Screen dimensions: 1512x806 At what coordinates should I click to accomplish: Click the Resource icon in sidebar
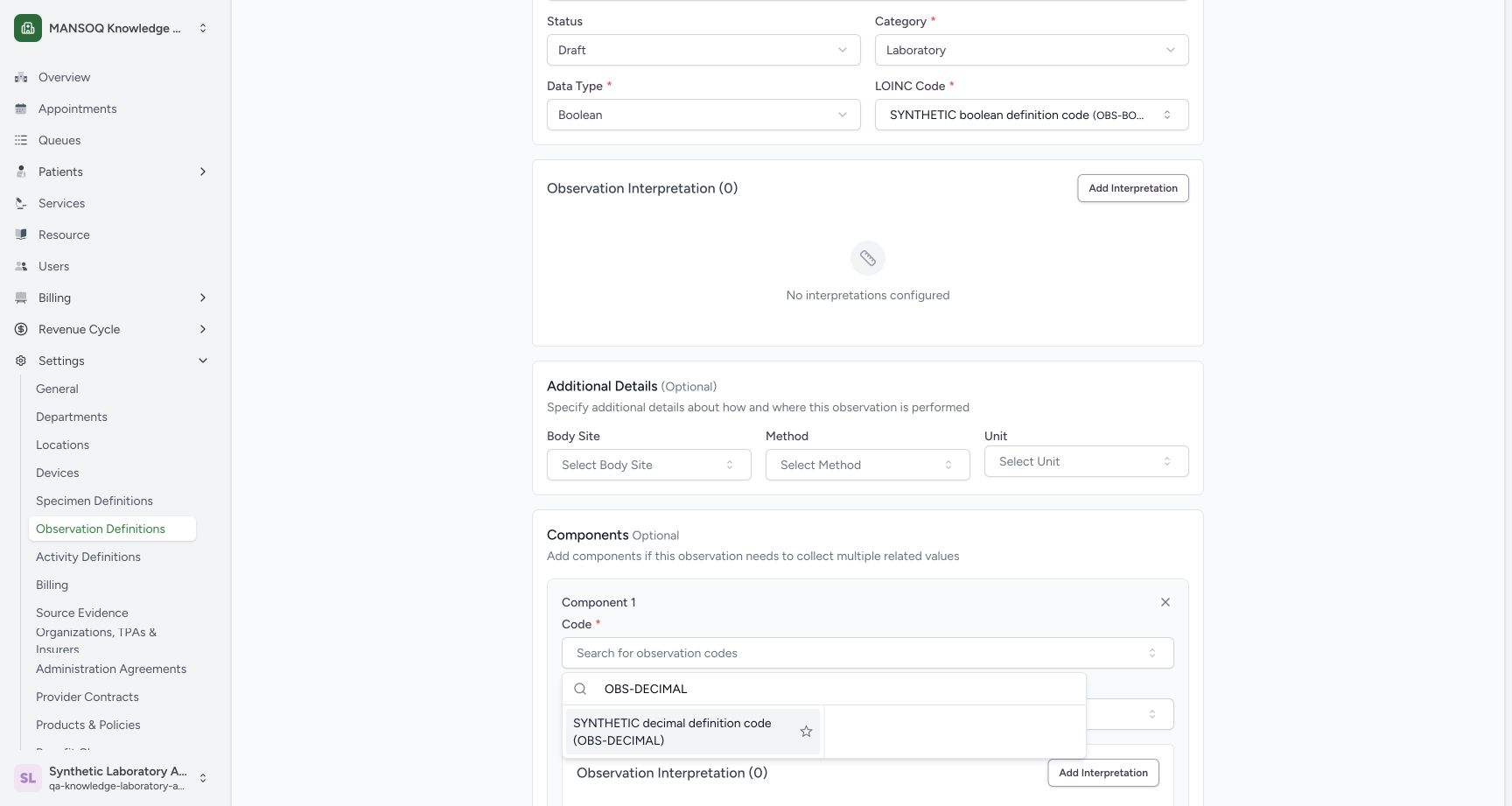[x=21, y=235]
